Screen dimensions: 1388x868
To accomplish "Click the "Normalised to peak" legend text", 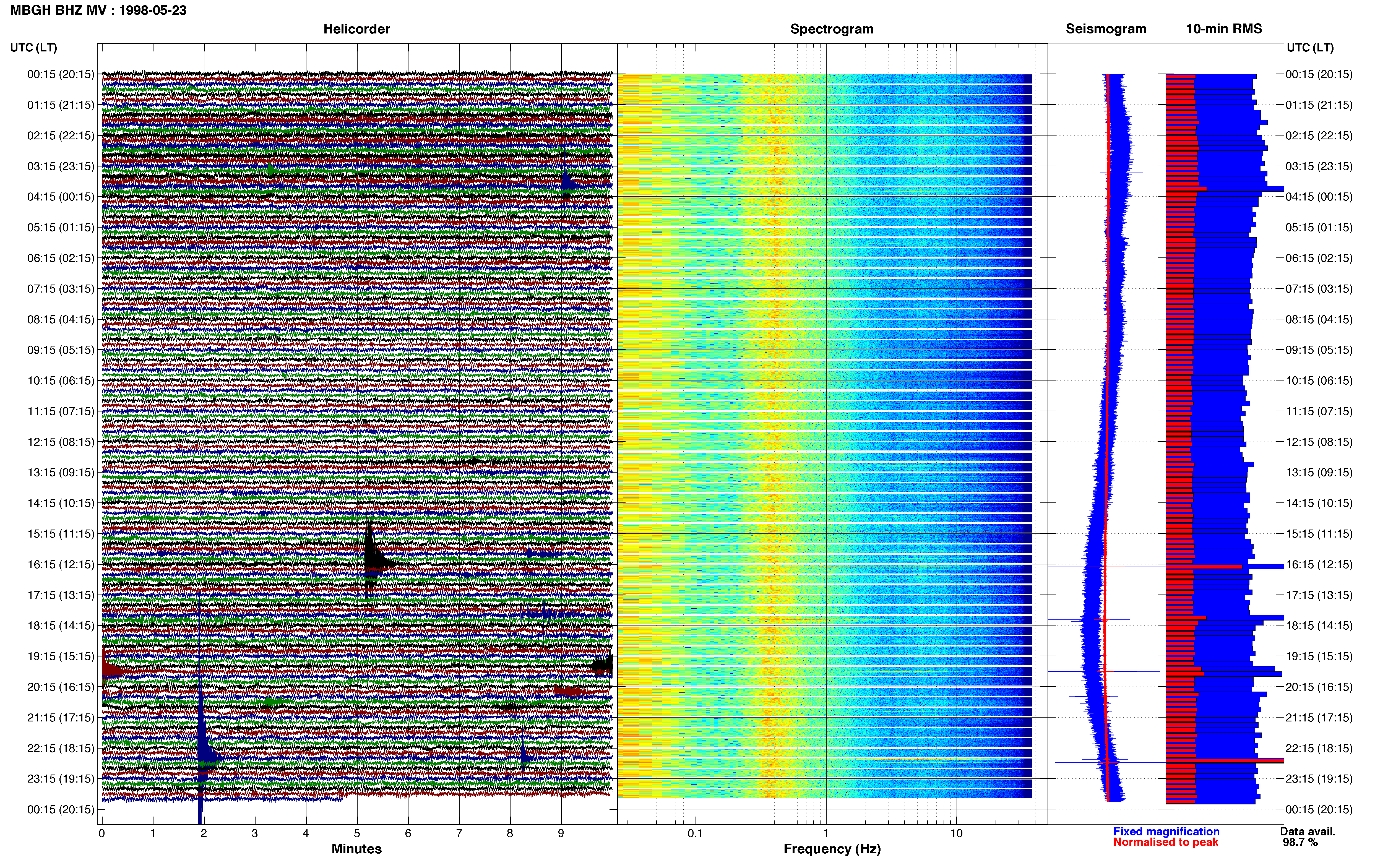I will point(1166,842).
